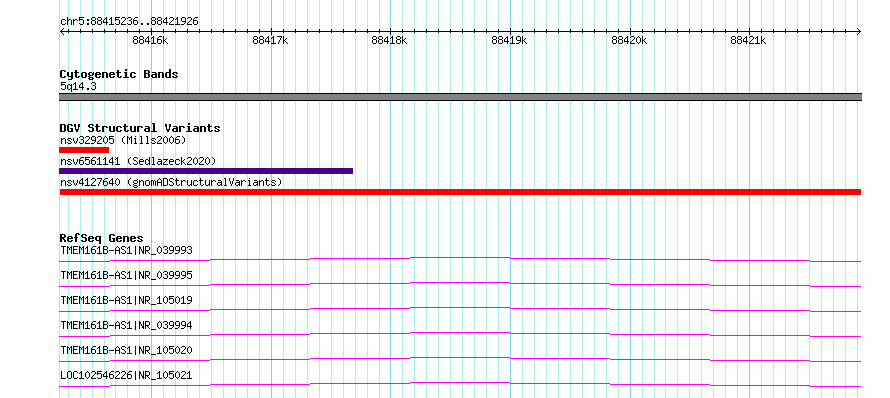Viewport: 890px width, 398px height.
Task: Click the chr5:88415236..88421926 coordinates label
Action: coord(129,22)
